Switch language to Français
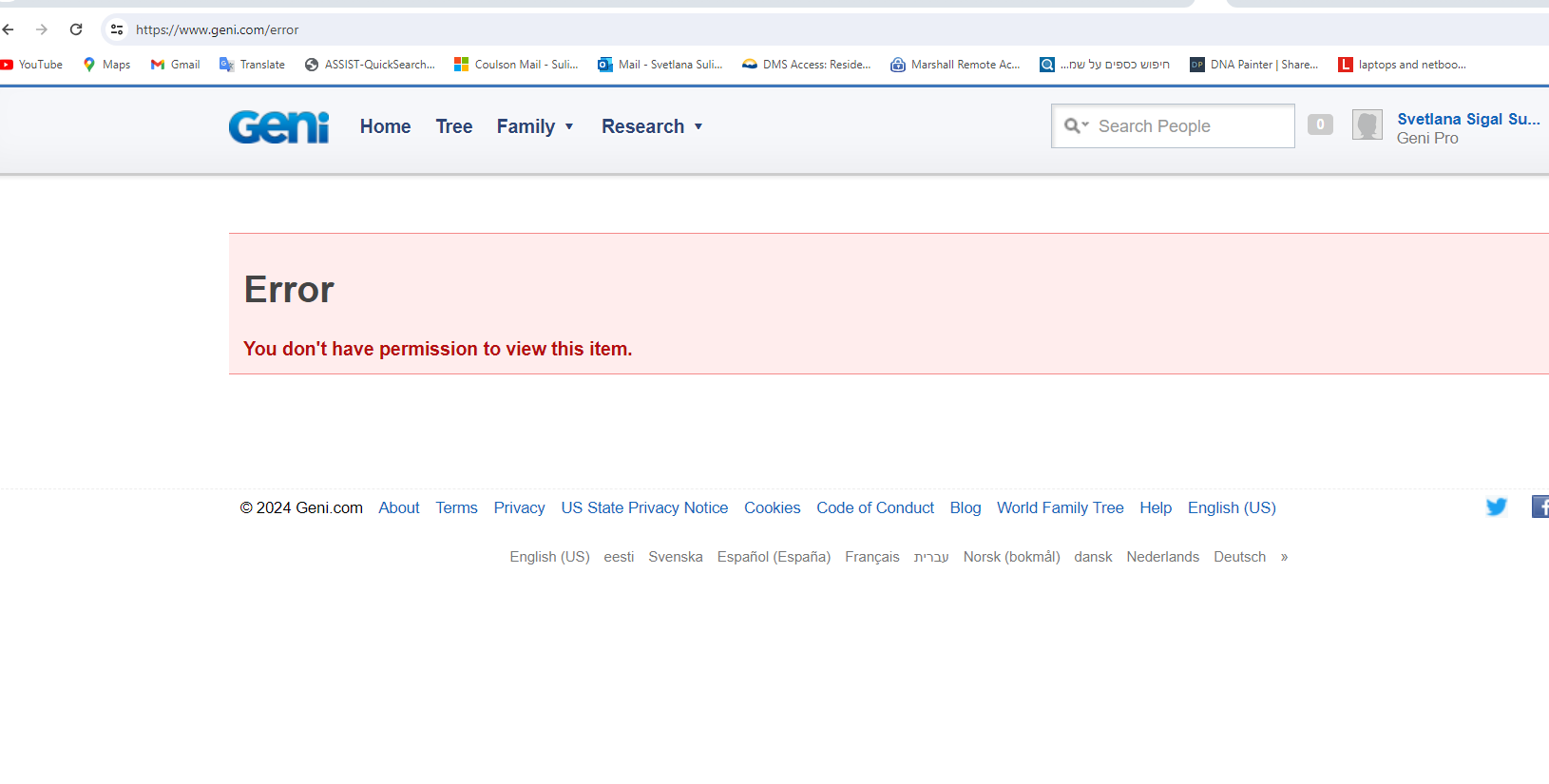Screen dimensions: 1549x784 tap(871, 557)
